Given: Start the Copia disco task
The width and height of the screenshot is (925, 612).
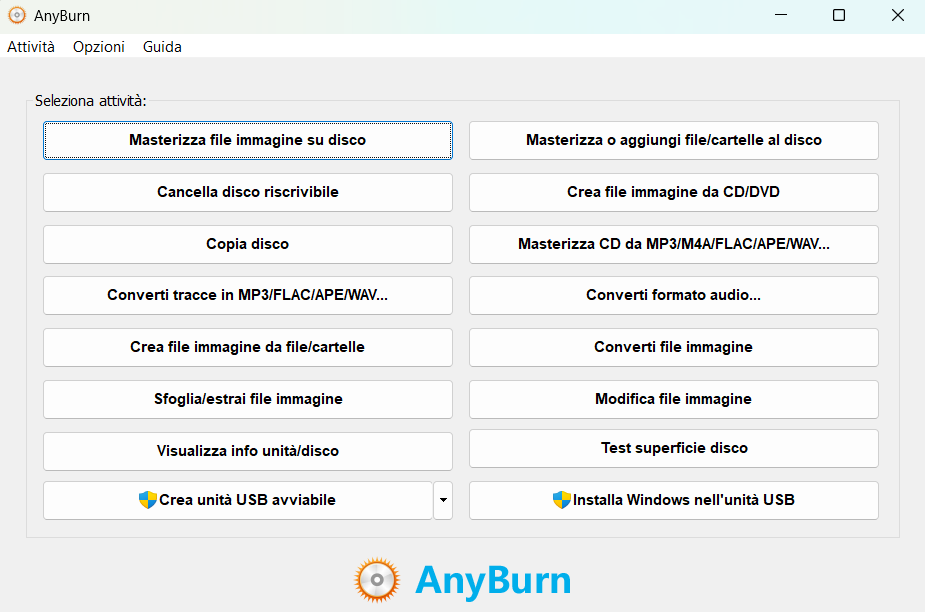Looking at the screenshot, I should 248,244.
